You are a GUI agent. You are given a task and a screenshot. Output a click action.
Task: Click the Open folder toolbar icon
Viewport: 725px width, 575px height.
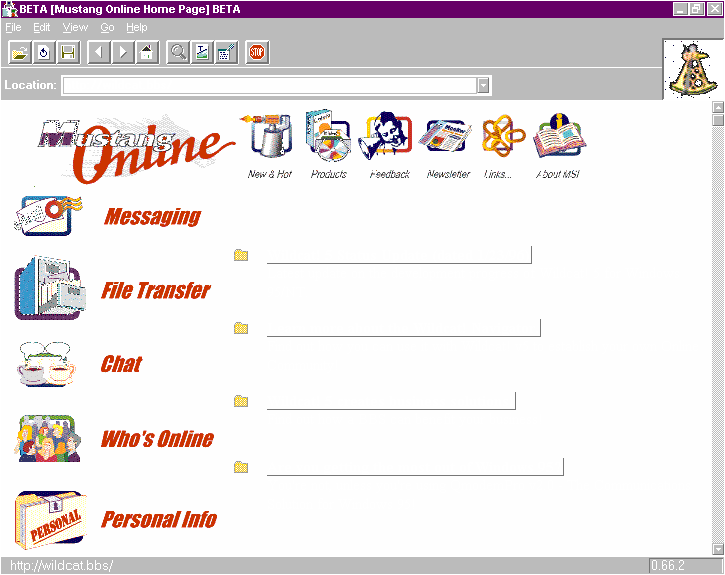coord(19,52)
